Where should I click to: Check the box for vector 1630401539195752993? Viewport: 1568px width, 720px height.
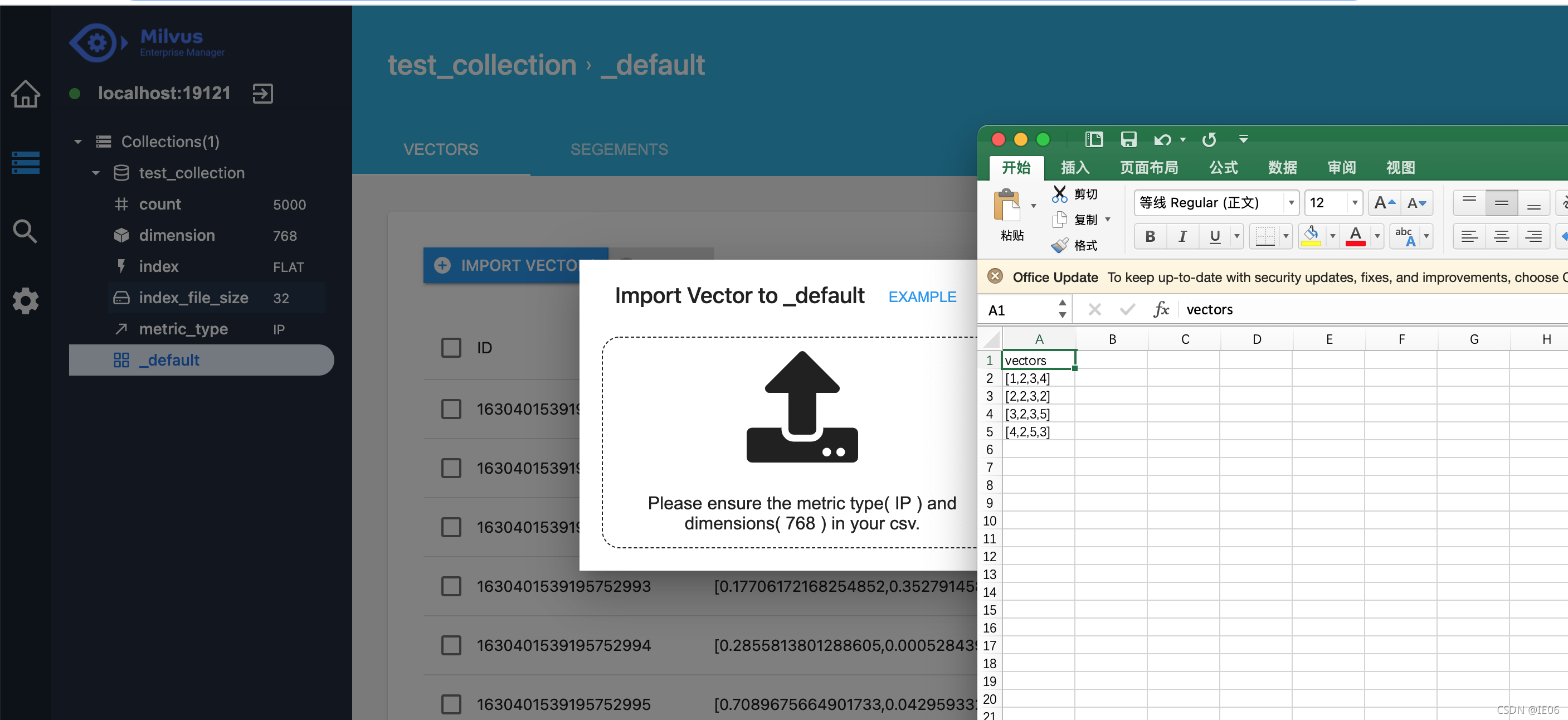tap(451, 586)
